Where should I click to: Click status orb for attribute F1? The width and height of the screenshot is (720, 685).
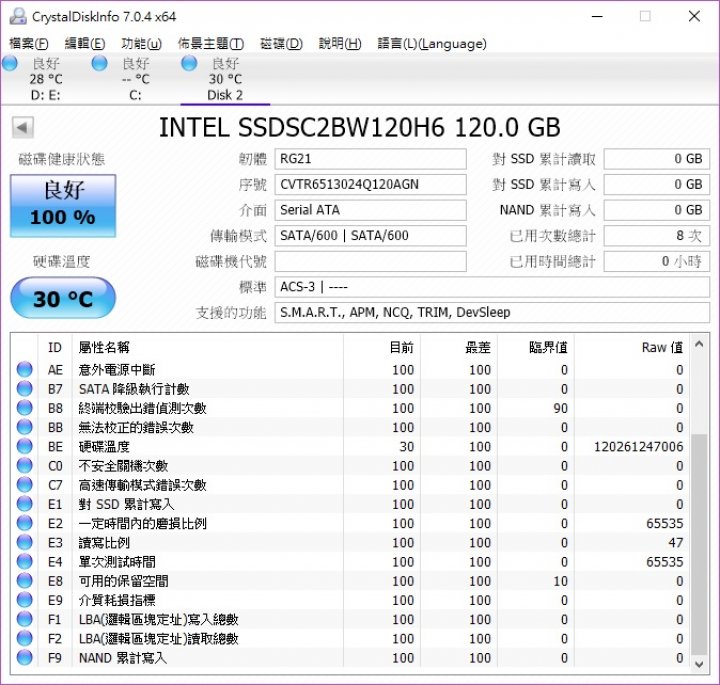pos(24,620)
